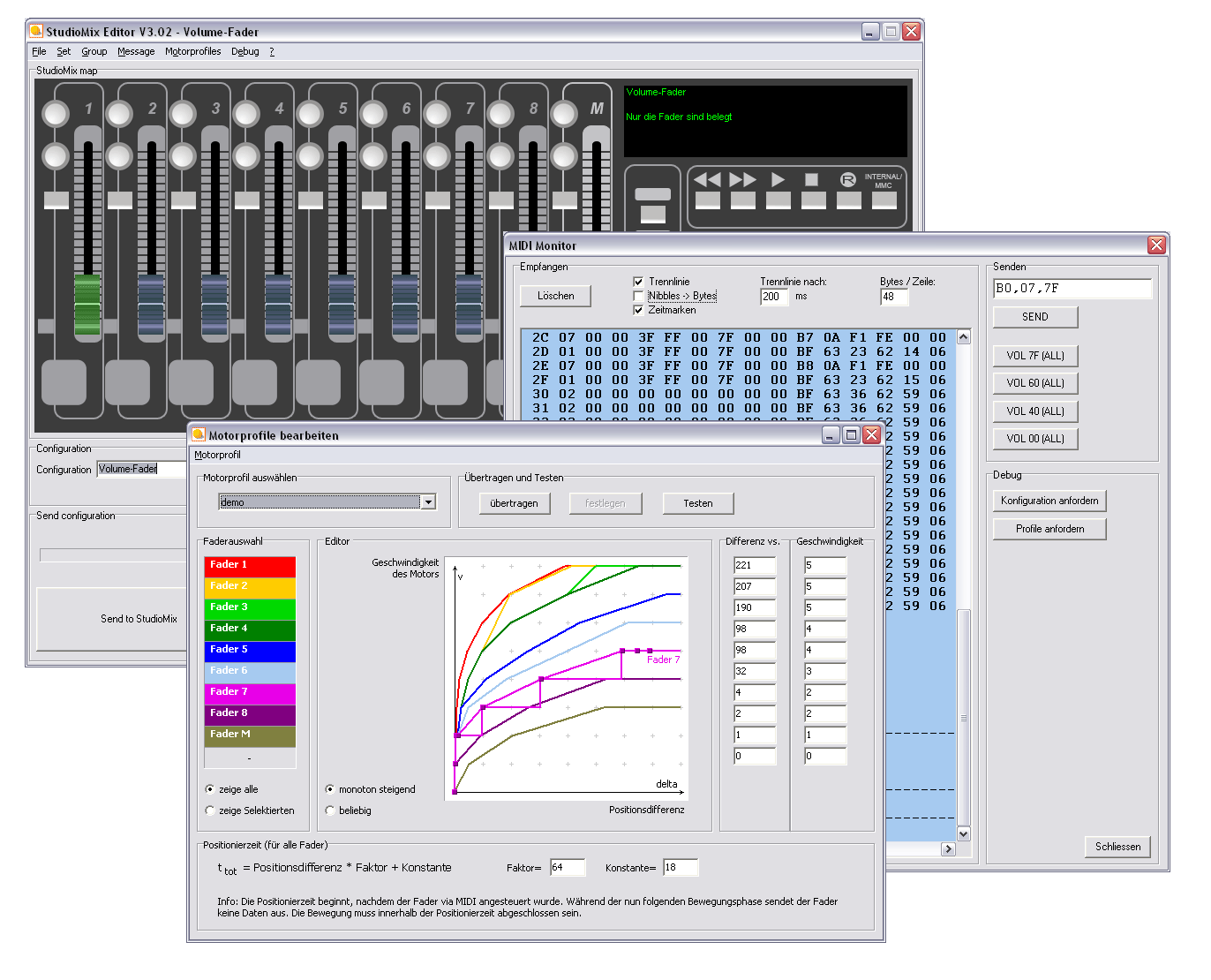Screen dimensions: 1211x980
Task: Open the Set menu
Action: (64, 51)
